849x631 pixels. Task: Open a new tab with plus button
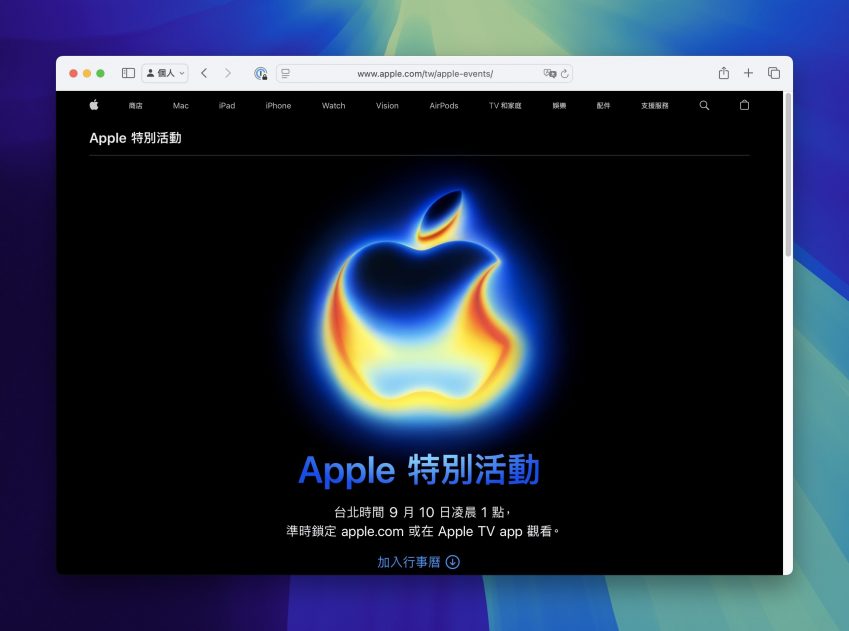pos(748,73)
